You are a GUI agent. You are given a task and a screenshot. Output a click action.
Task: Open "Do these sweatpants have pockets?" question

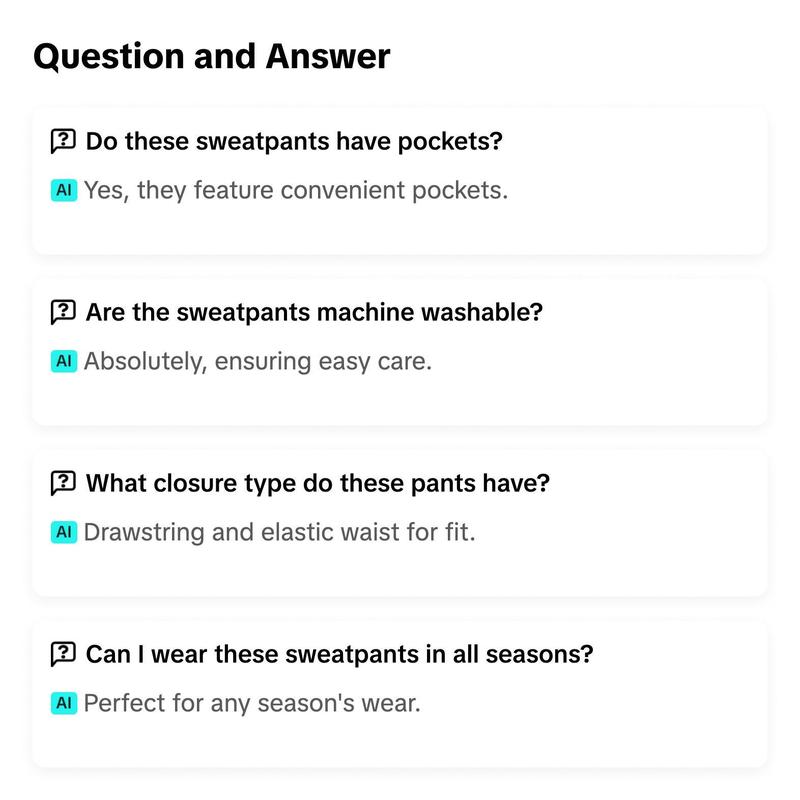point(294,141)
